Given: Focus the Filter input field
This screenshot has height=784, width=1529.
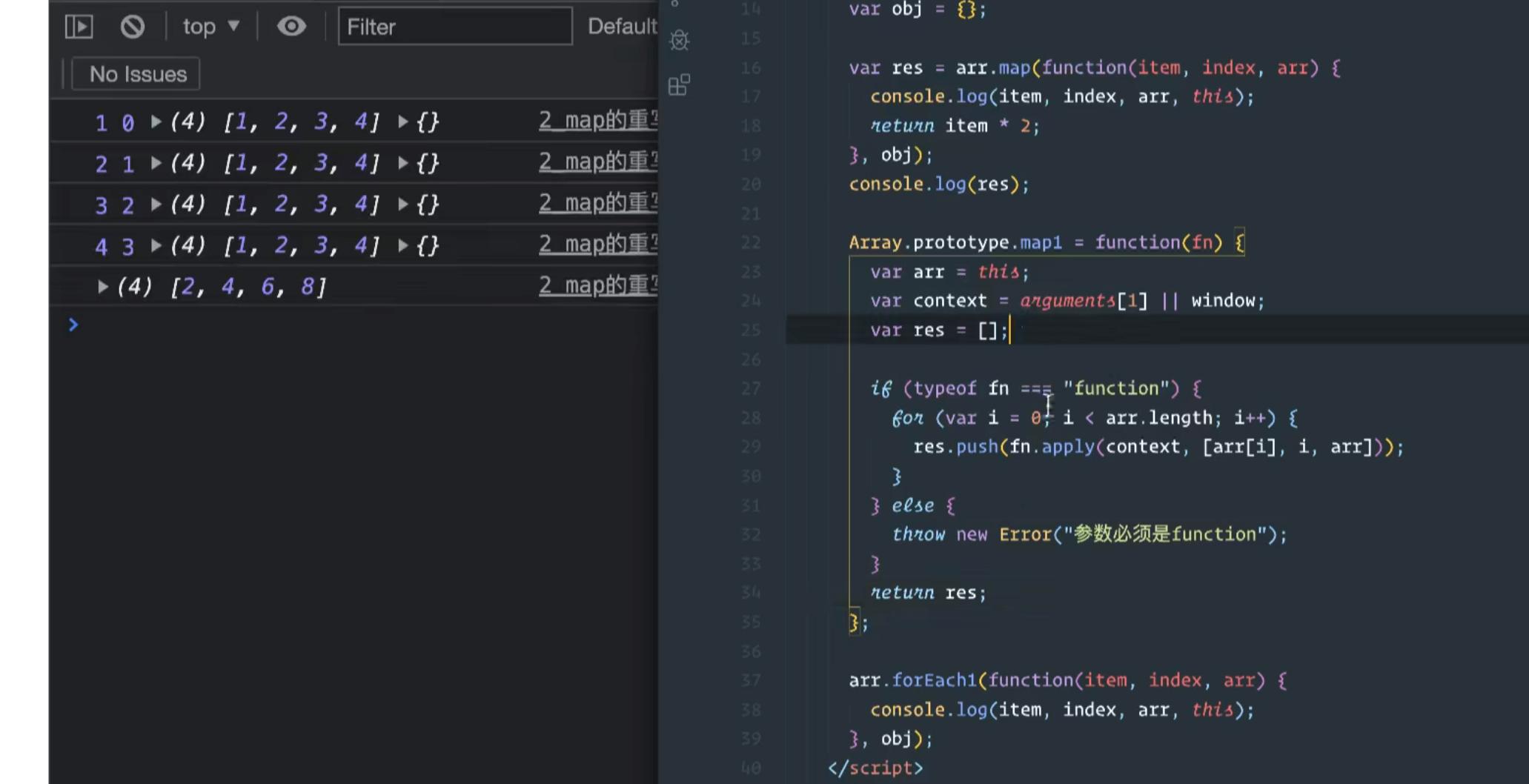Looking at the screenshot, I should [455, 27].
